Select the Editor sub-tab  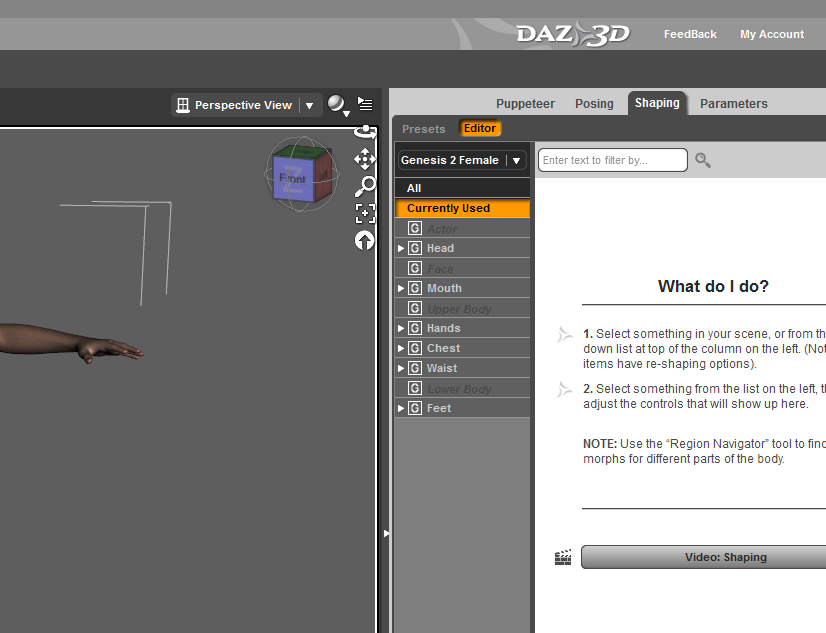click(x=479, y=128)
